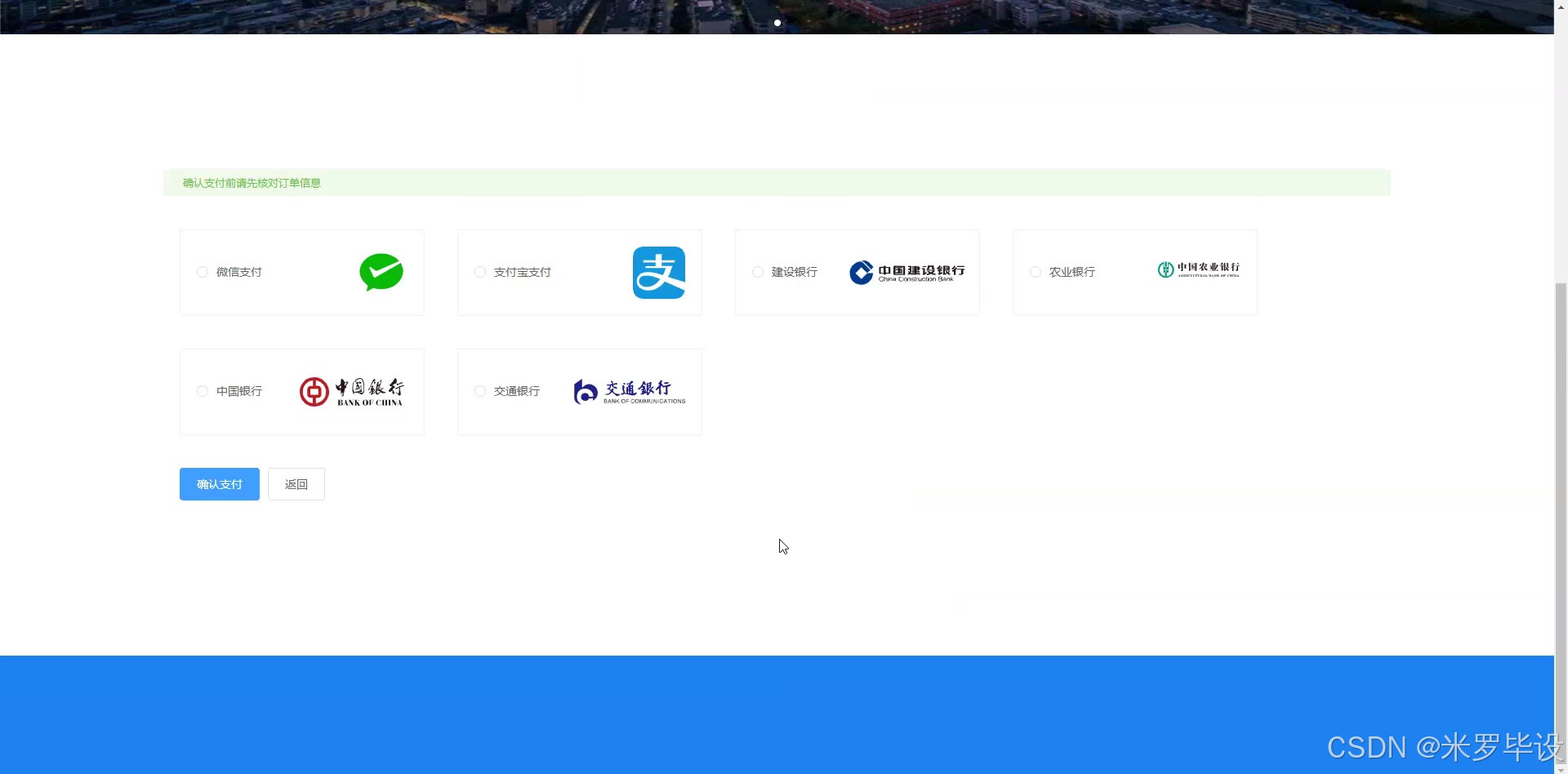This screenshot has height=774, width=1568.
Task: Click the 中国银行 label text
Action: [x=239, y=391]
